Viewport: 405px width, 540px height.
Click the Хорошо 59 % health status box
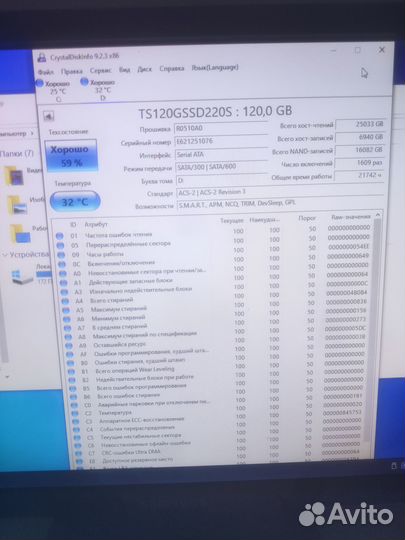point(71,156)
